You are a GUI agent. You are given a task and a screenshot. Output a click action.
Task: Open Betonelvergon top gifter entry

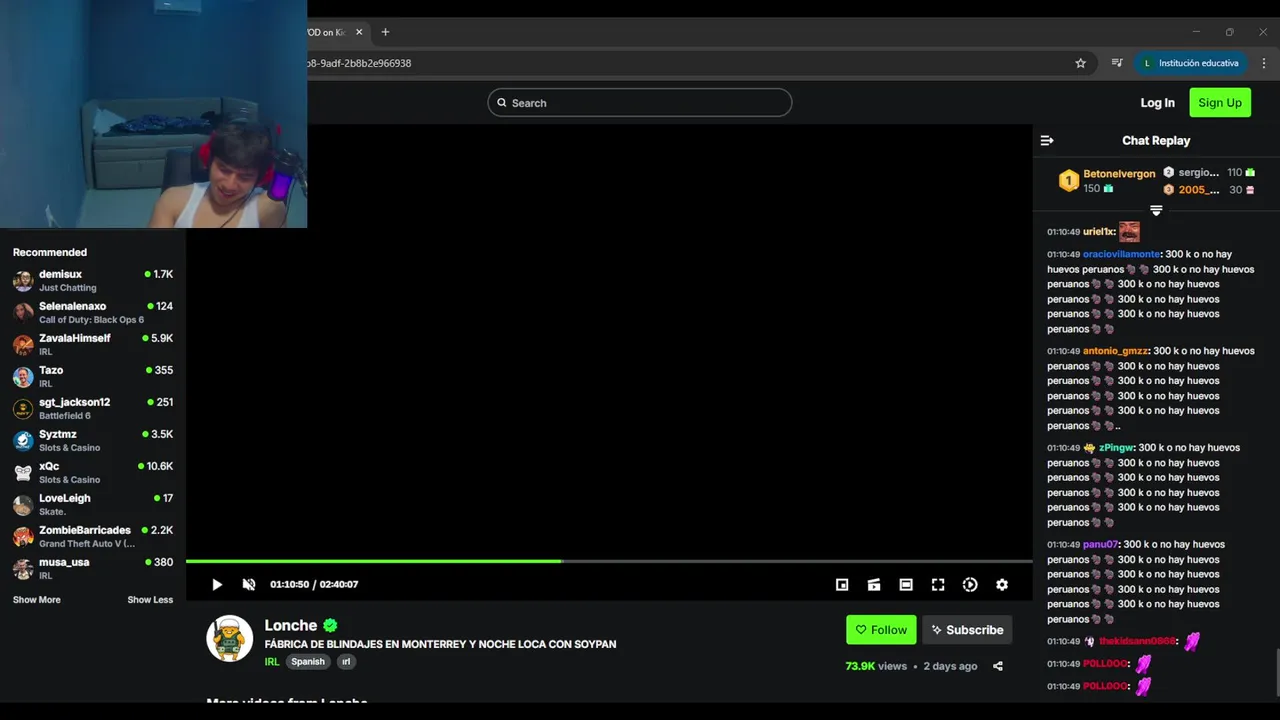[x=1107, y=181]
